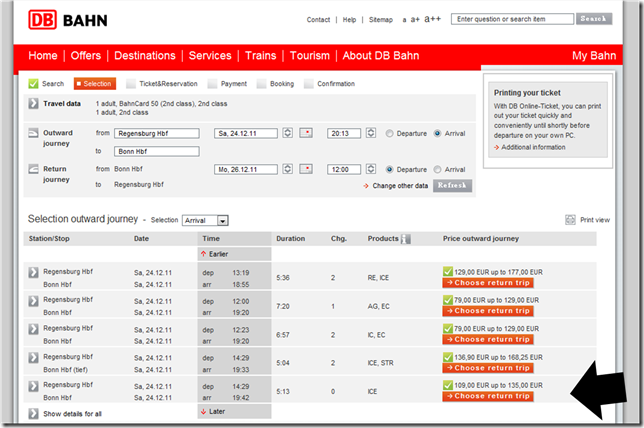Expand Show details for all
Screen dimensions: 644x428
point(33,414)
